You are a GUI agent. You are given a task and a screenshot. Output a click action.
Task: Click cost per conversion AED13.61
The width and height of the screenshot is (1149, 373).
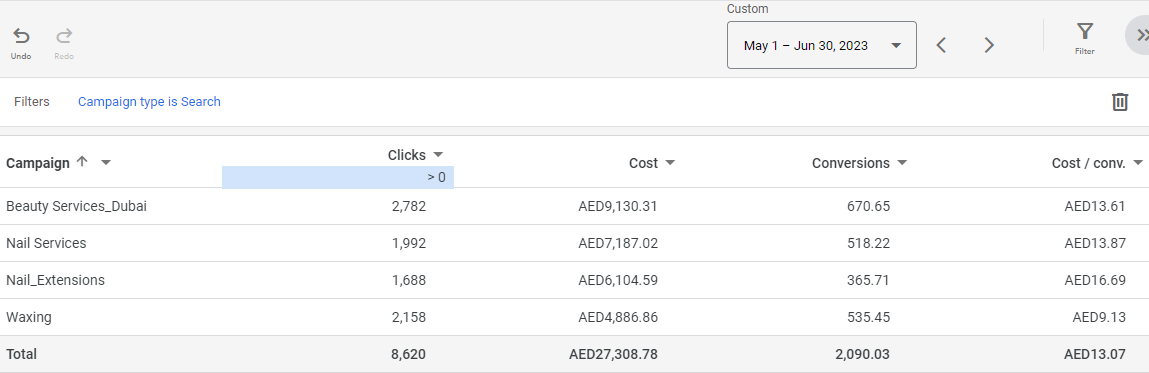coord(1095,207)
